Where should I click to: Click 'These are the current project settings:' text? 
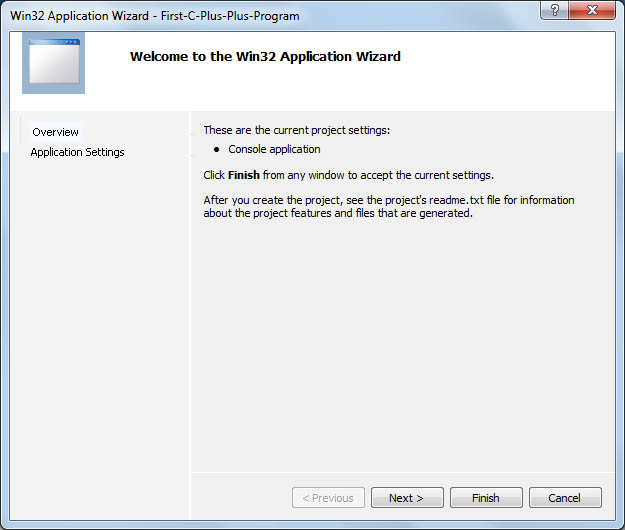coord(297,130)
